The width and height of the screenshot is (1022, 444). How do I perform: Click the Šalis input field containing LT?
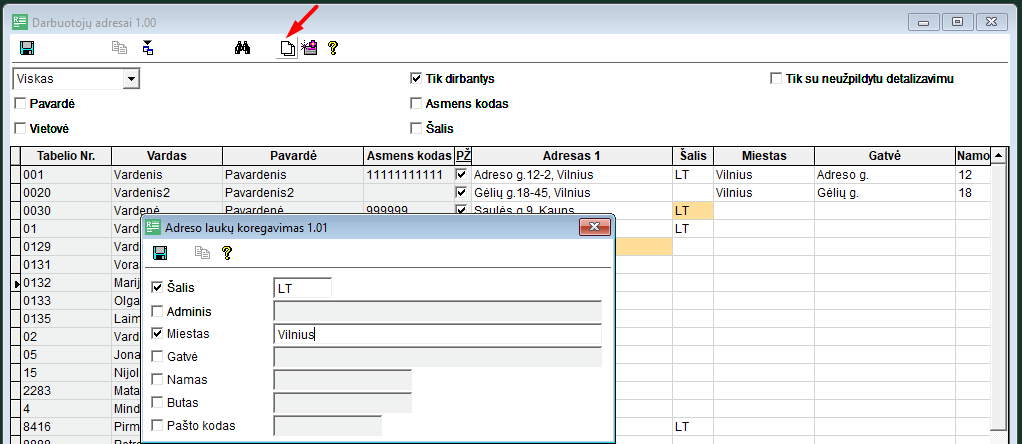[303, 288]
